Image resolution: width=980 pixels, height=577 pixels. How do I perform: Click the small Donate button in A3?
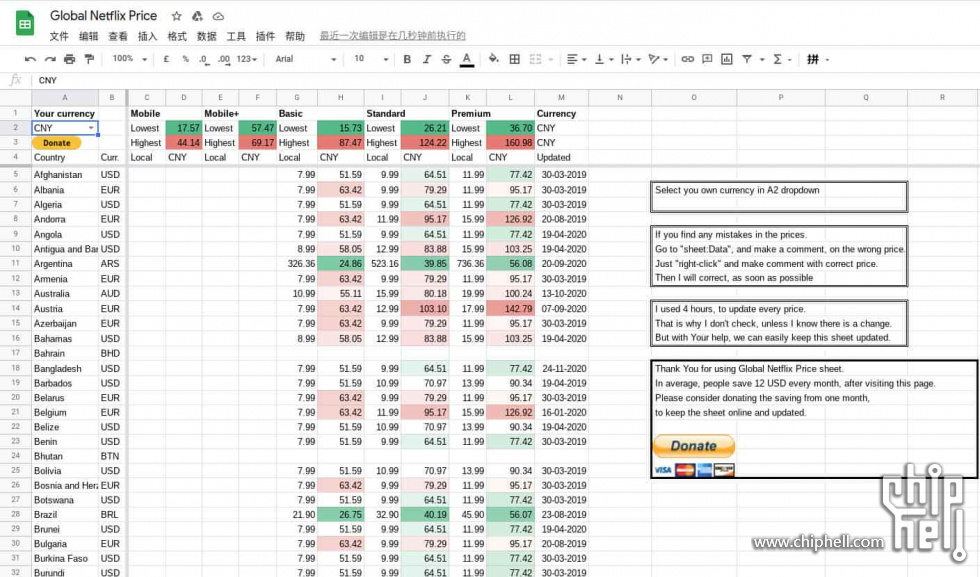[56, 143]
